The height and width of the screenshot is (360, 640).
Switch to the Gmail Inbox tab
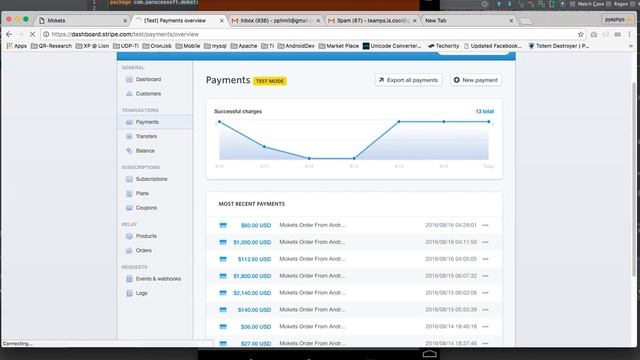pyautogui.click(x=276, y=20)
